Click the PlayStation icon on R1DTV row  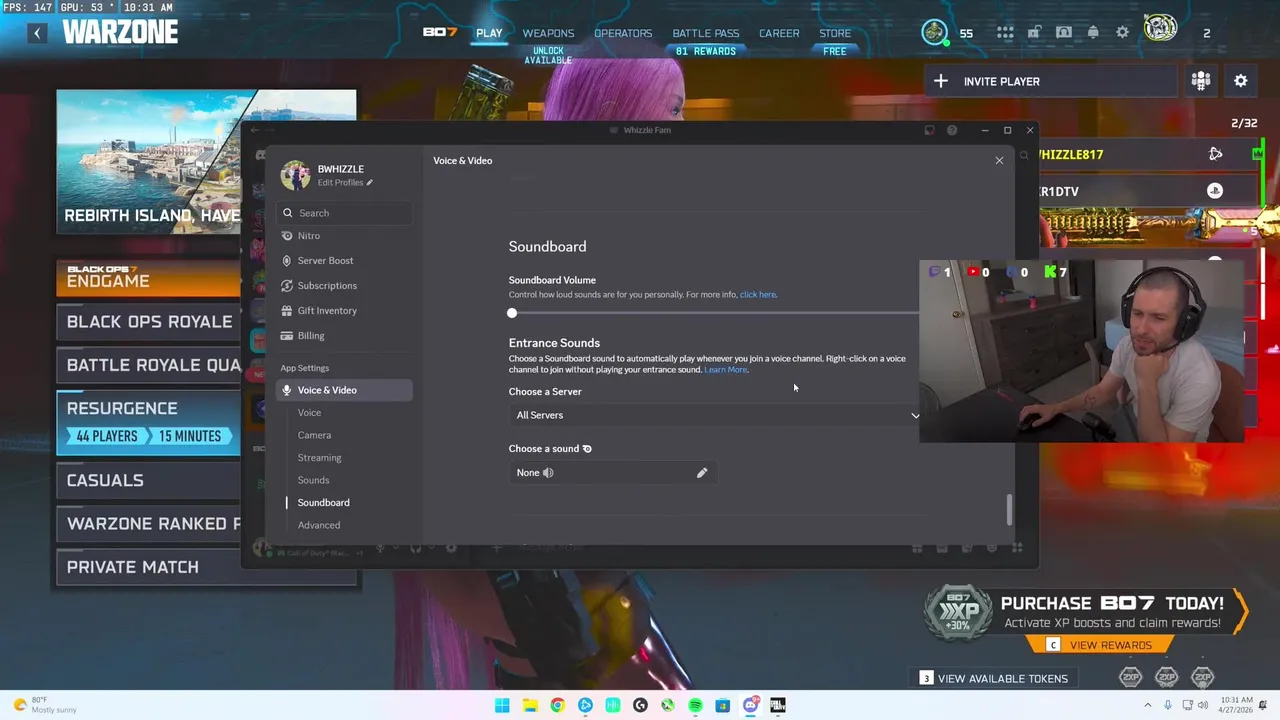(1215, 191)
